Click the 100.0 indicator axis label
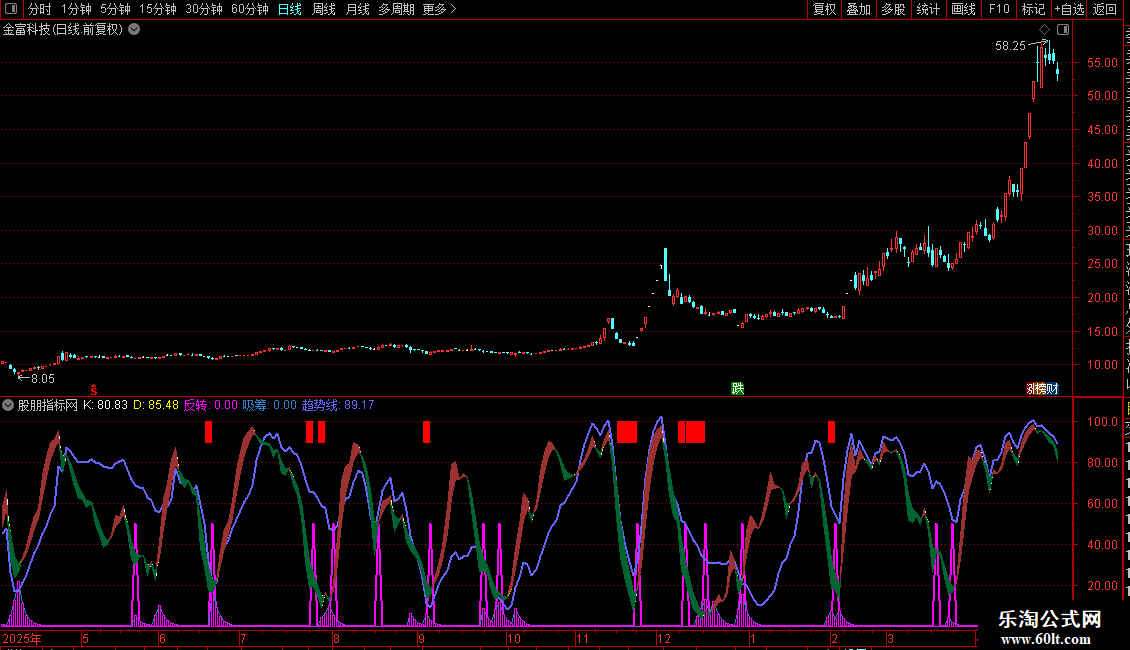 (1102, 422)
